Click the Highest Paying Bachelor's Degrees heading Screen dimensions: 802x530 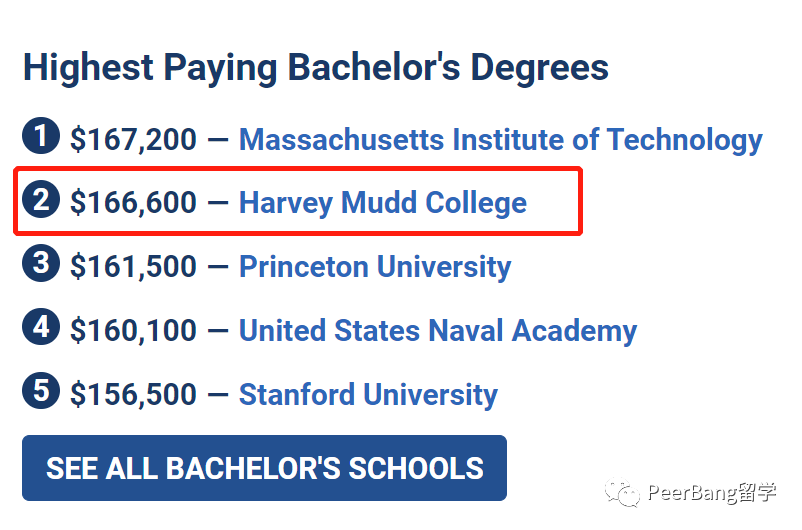[x=316, y=68]
